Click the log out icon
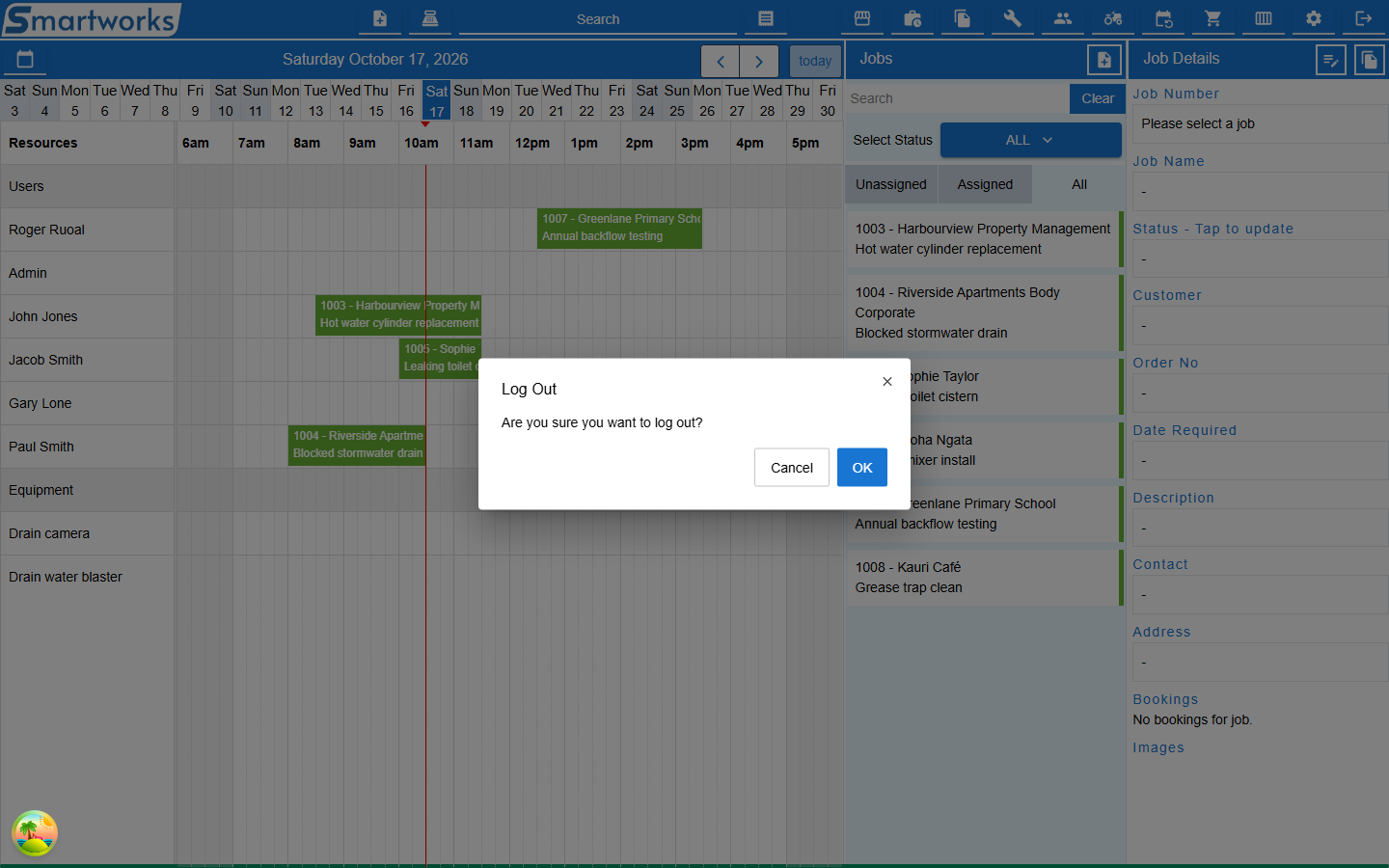Viewport: 1389px width, 868px height. (1364, 18)
